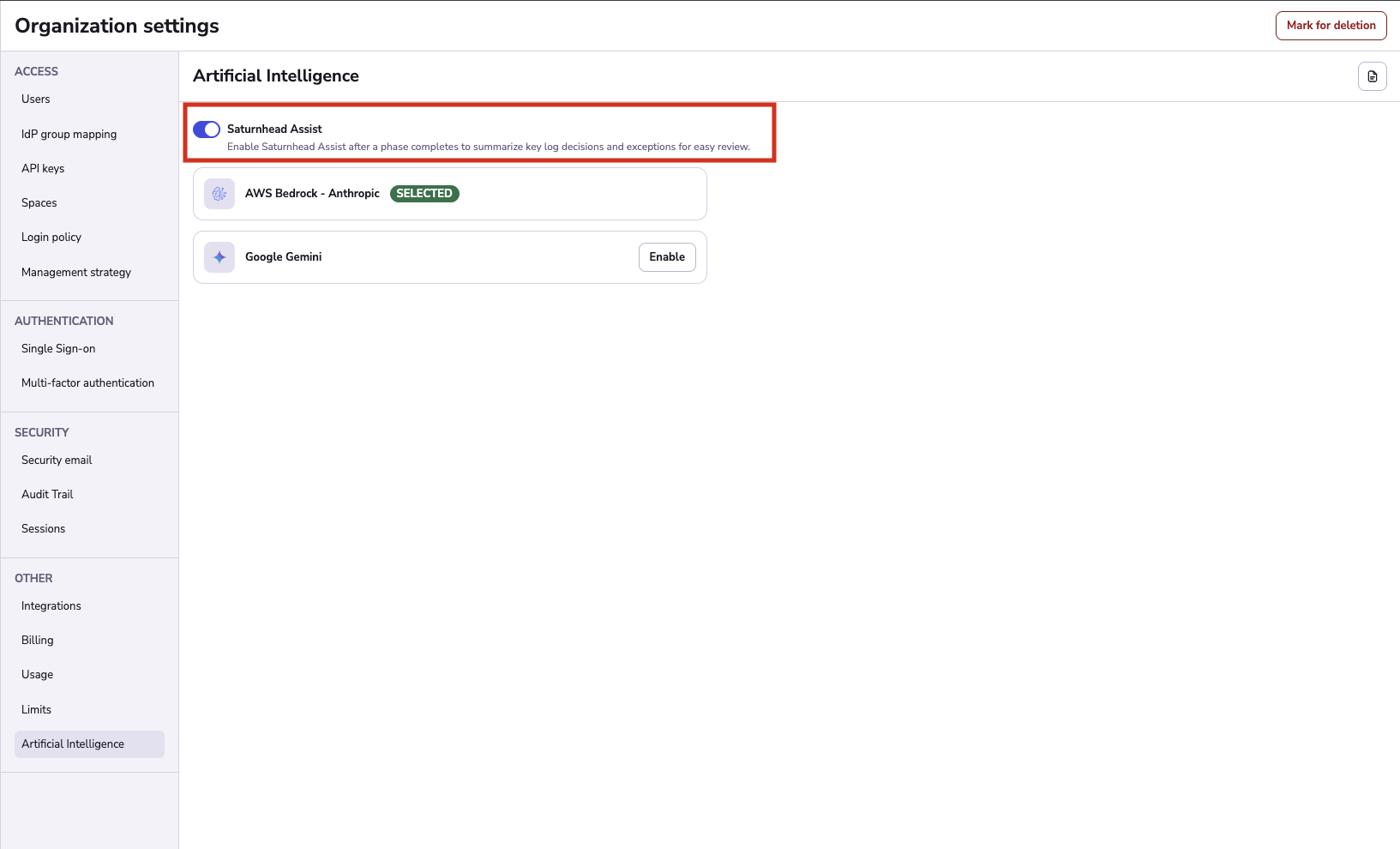Click the AWS Bedrock - Anthropic provider icon
Screen dimensions: 1400x849
click(219, 193)
